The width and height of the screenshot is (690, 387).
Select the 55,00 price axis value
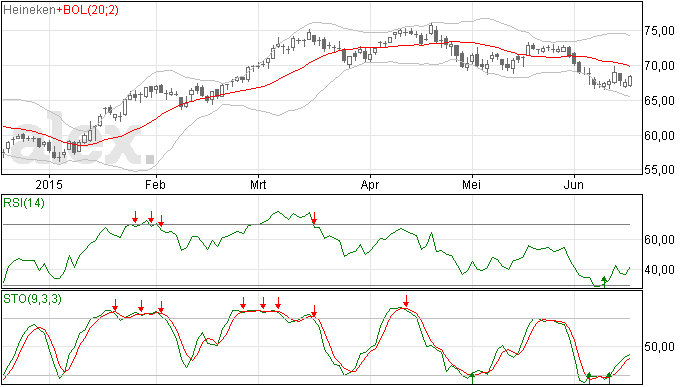click(659, 170)
